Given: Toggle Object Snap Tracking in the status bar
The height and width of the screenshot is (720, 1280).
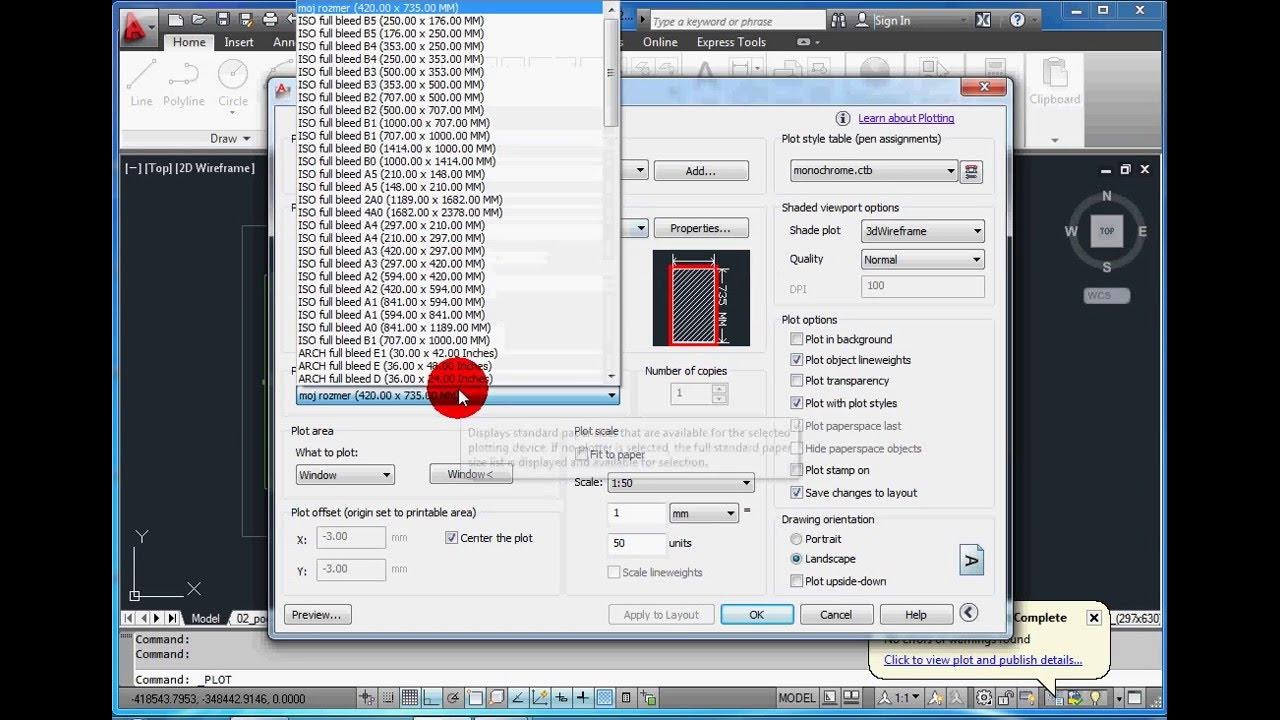Looking at the screenshot, I should tap(518, 698).
